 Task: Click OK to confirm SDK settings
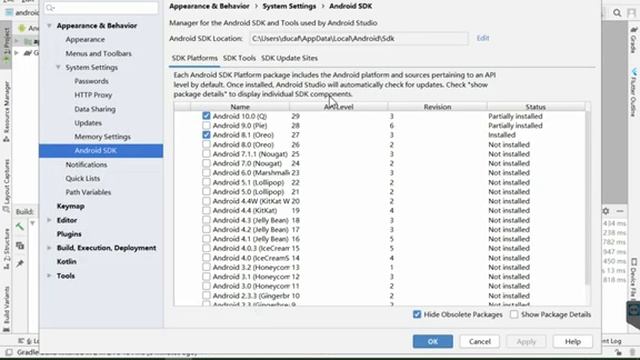click(x=433, y=342)
